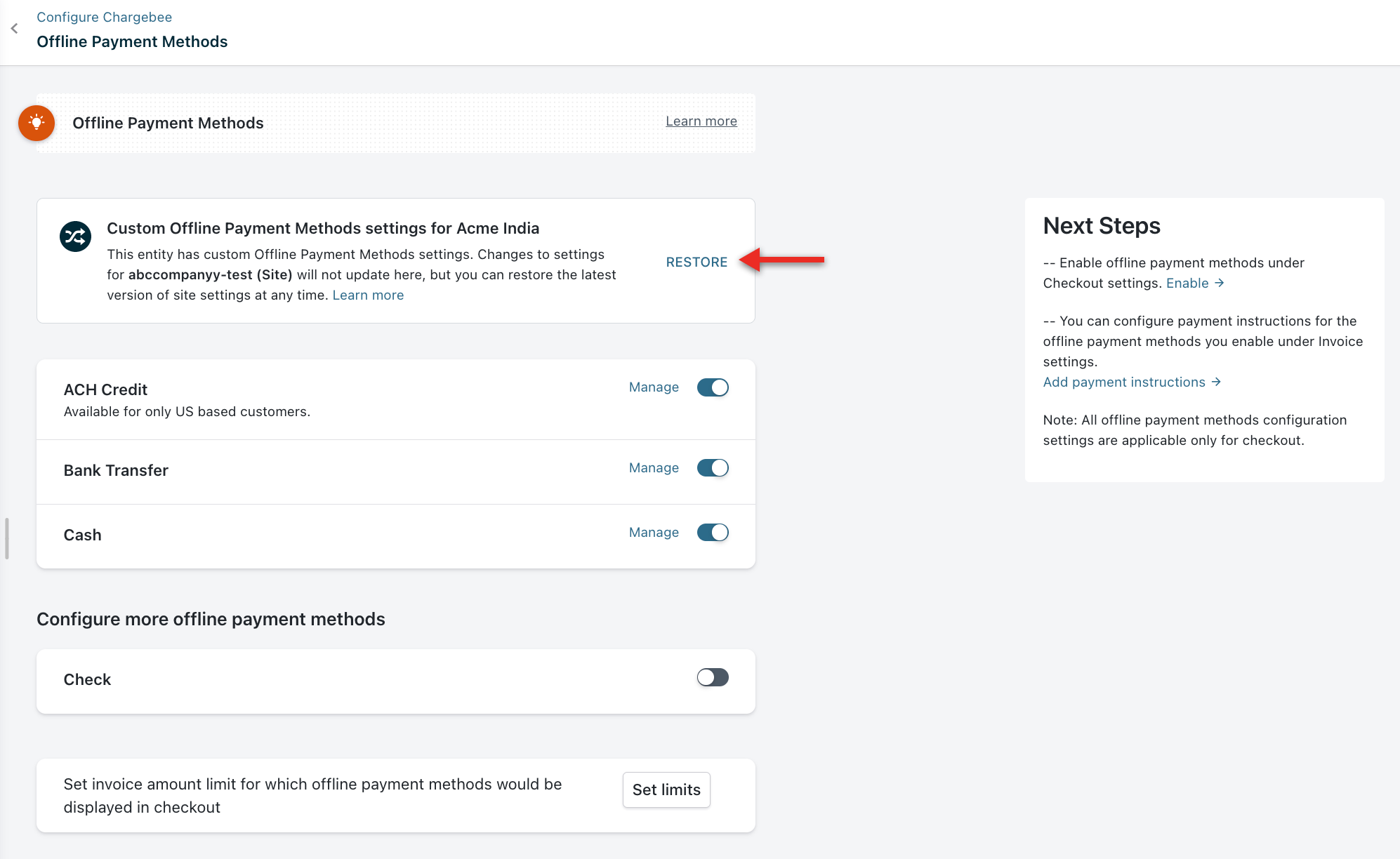Open Manage for Cash
The image size is (1400, 859).
654,533
